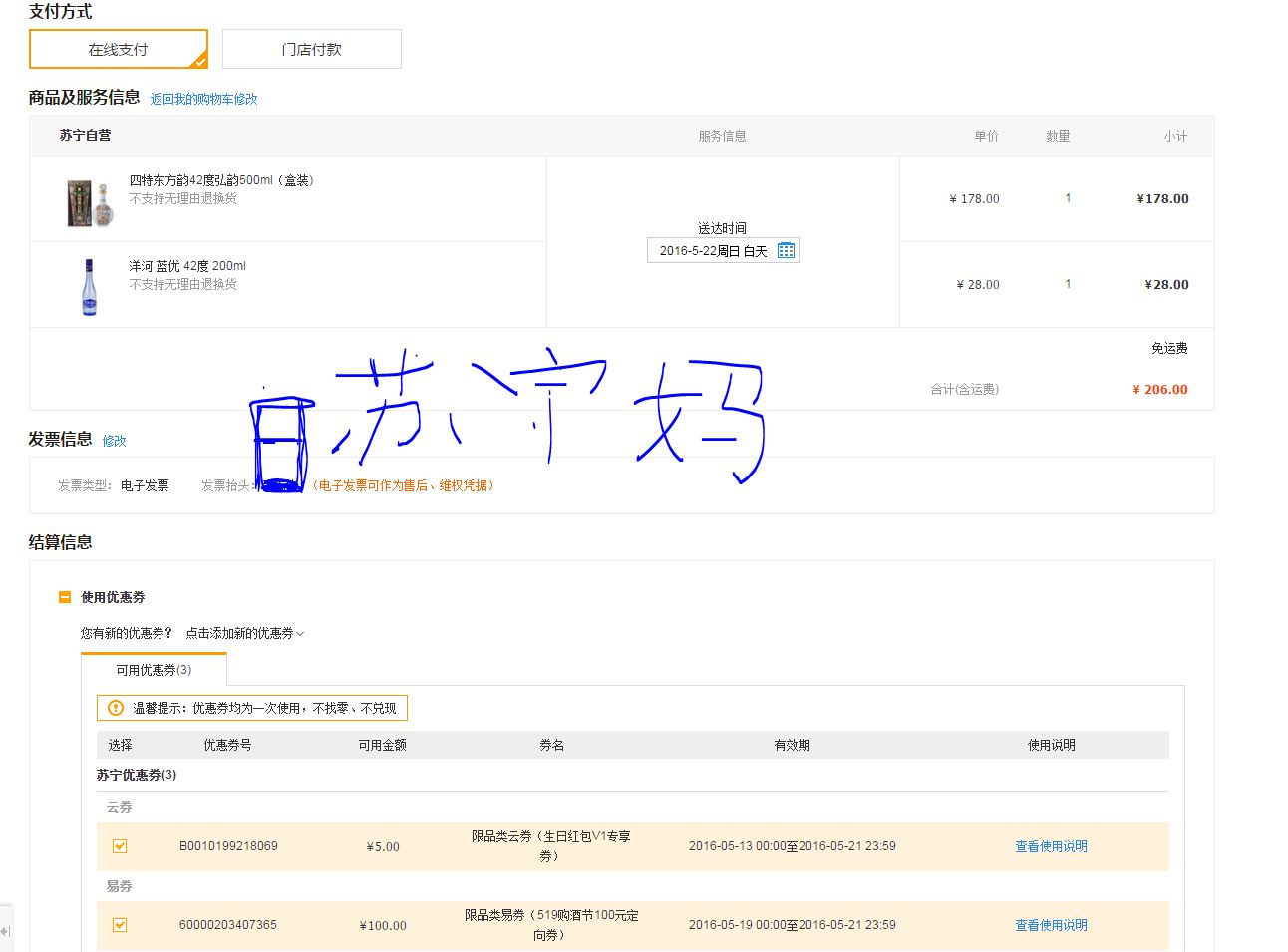Click the 可用金额 table header
Image resolution: width=1288 pixels, height=952 pixels.
tap(382, 745)
